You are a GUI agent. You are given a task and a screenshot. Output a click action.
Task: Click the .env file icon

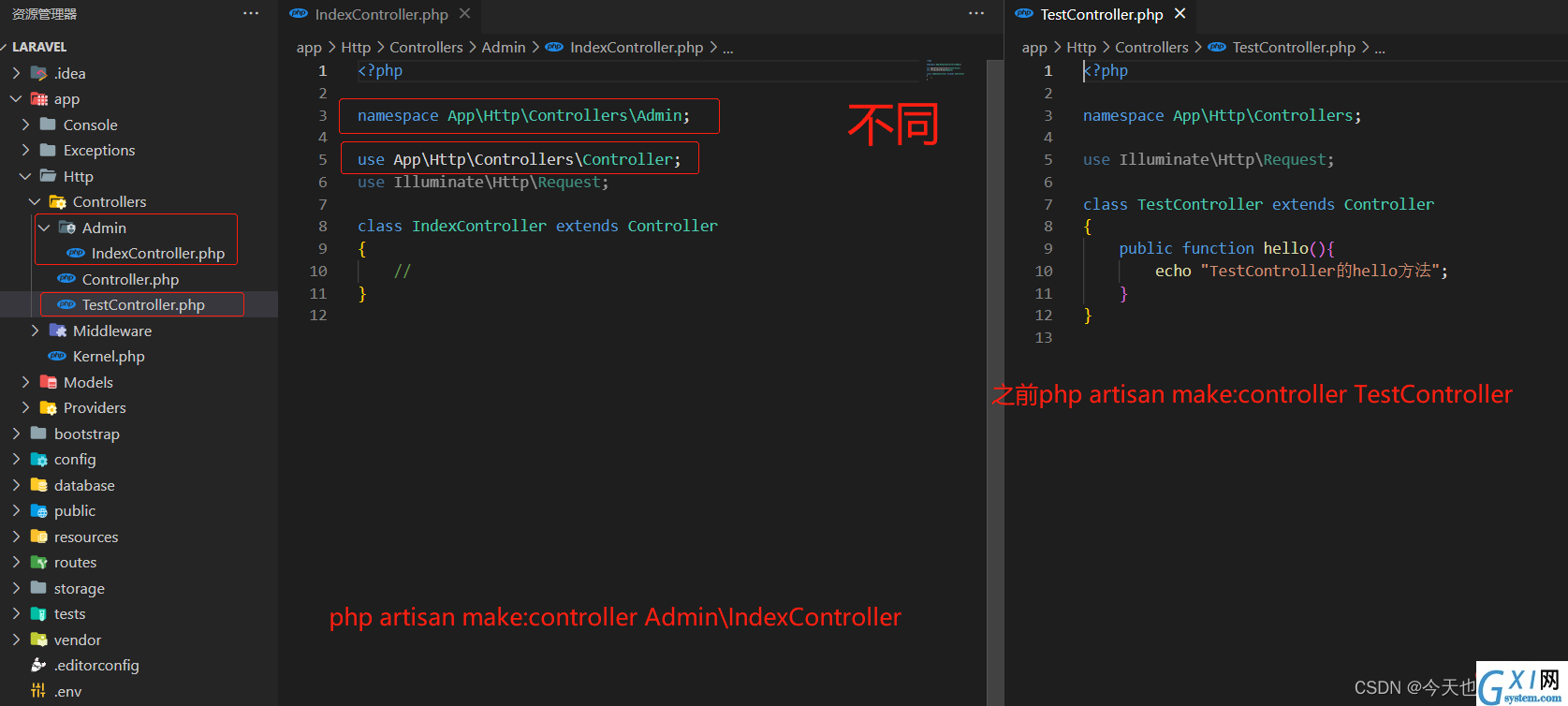(38, 691)
